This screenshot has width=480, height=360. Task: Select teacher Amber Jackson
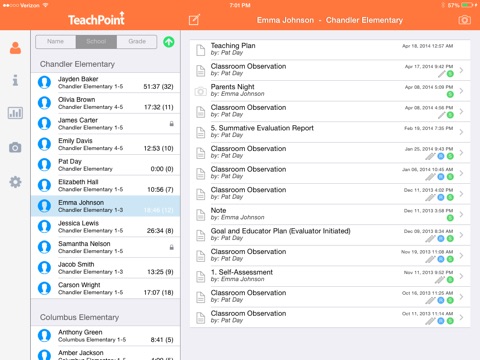click(x=105, y=353)
